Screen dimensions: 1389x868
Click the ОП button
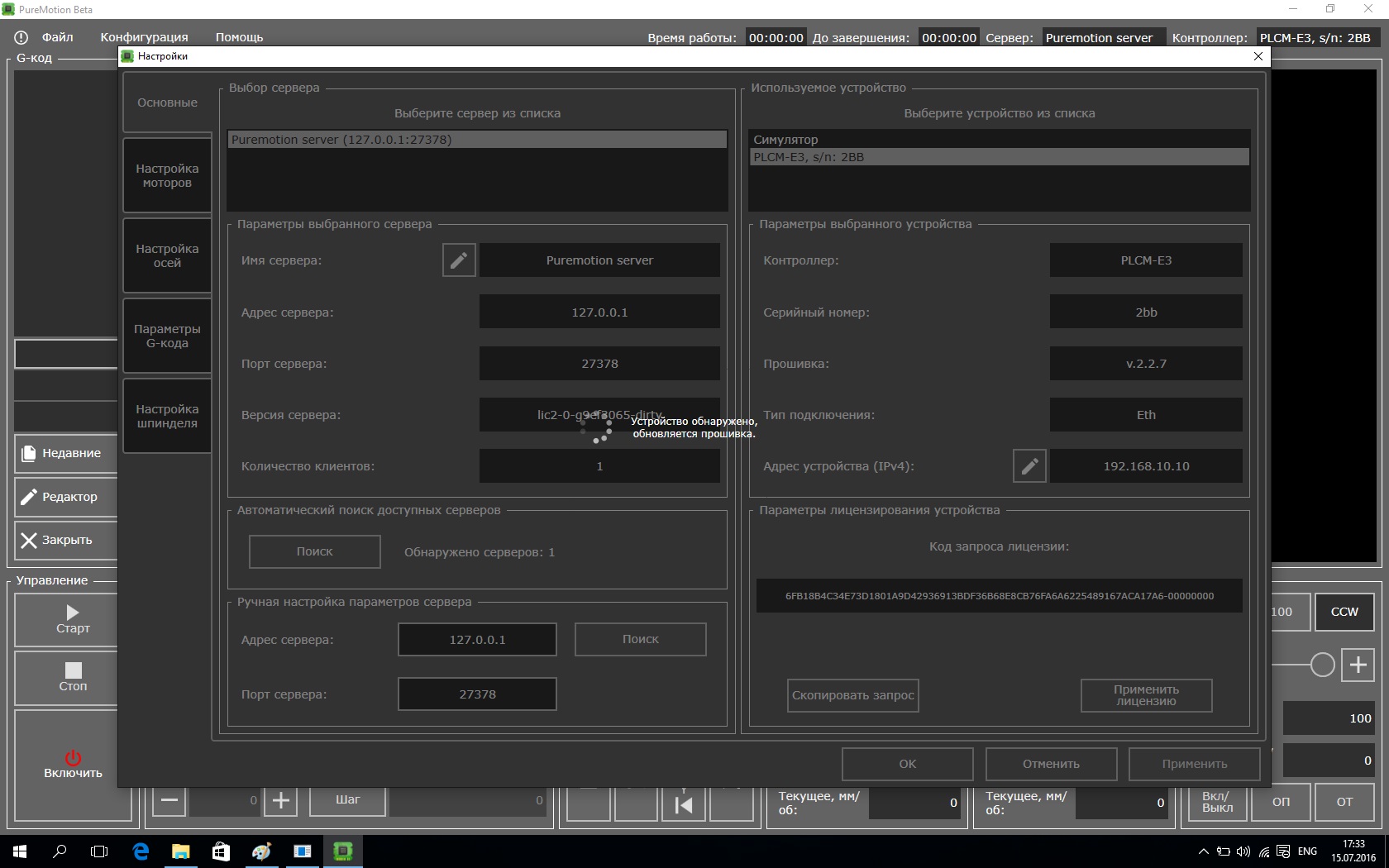click(1281, 802)
